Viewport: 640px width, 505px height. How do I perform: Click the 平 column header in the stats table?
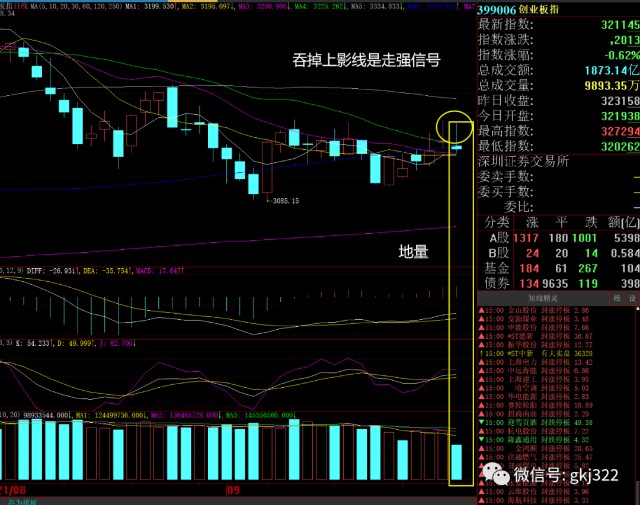pos(562,222)
